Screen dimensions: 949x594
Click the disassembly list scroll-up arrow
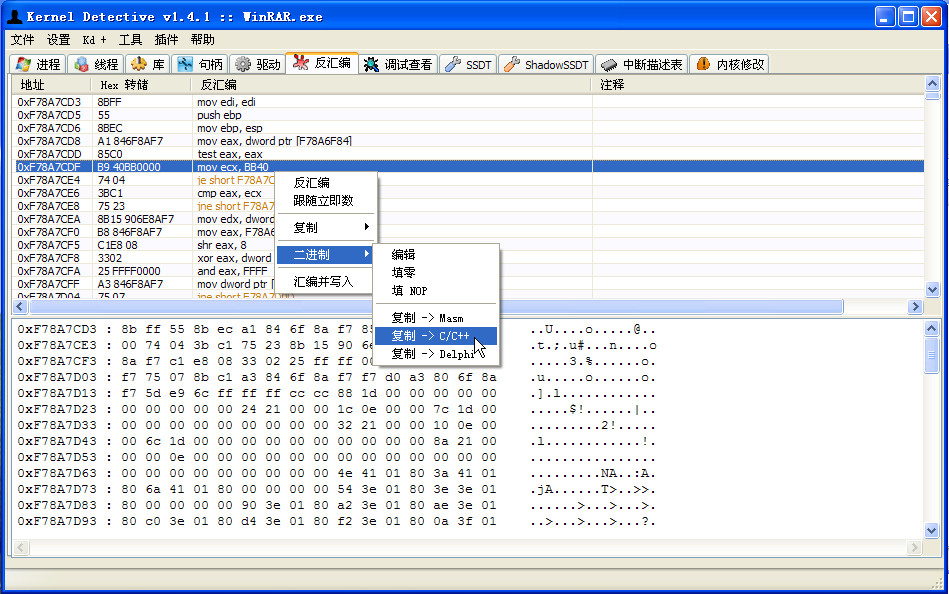coord(932,84)
